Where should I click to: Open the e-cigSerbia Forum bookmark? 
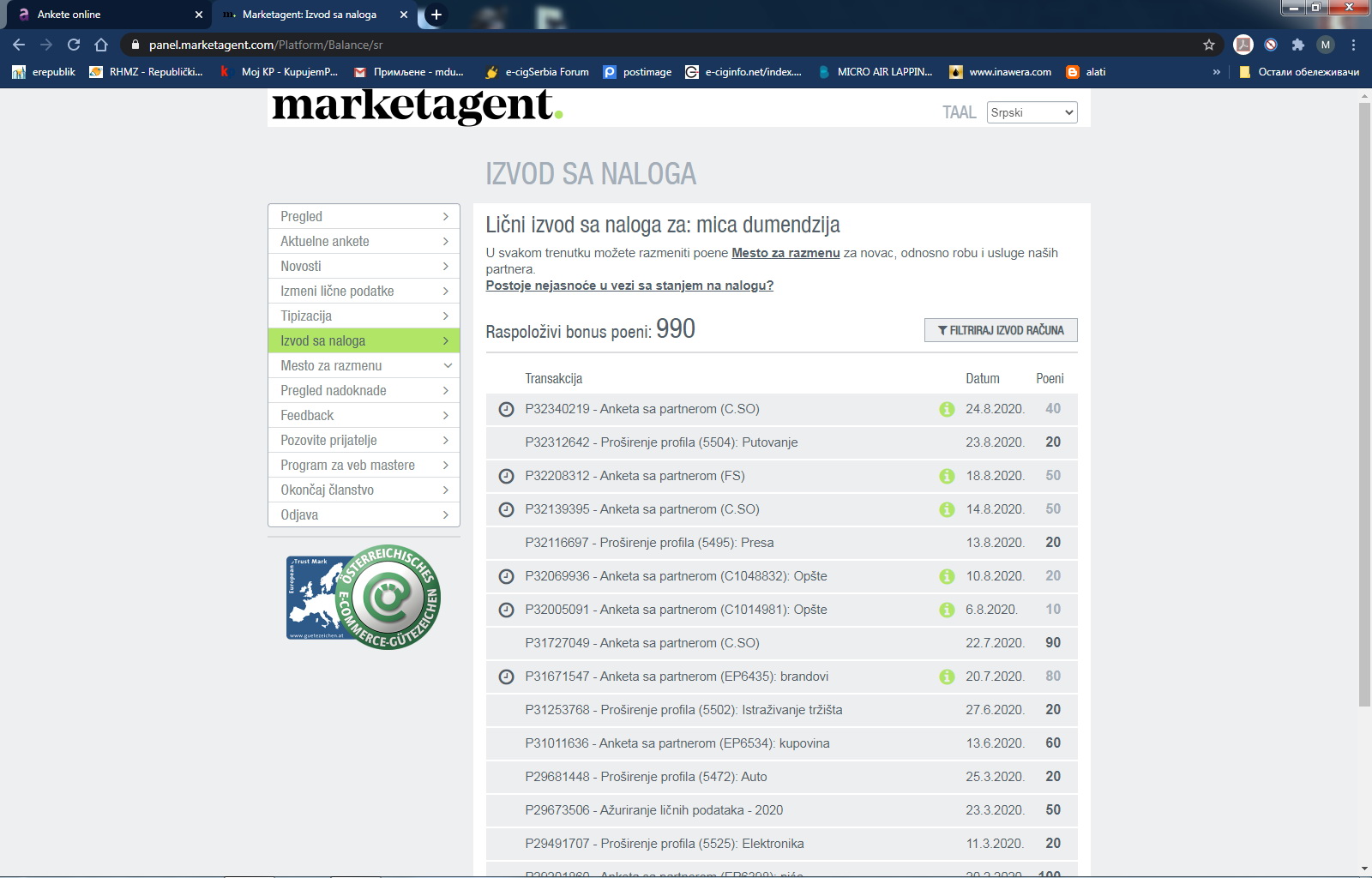point(537,72)
